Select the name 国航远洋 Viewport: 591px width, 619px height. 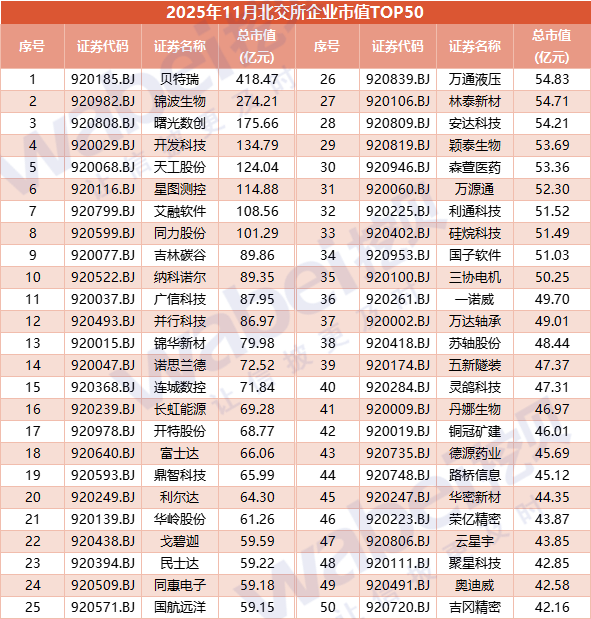[x=180, y=608]
